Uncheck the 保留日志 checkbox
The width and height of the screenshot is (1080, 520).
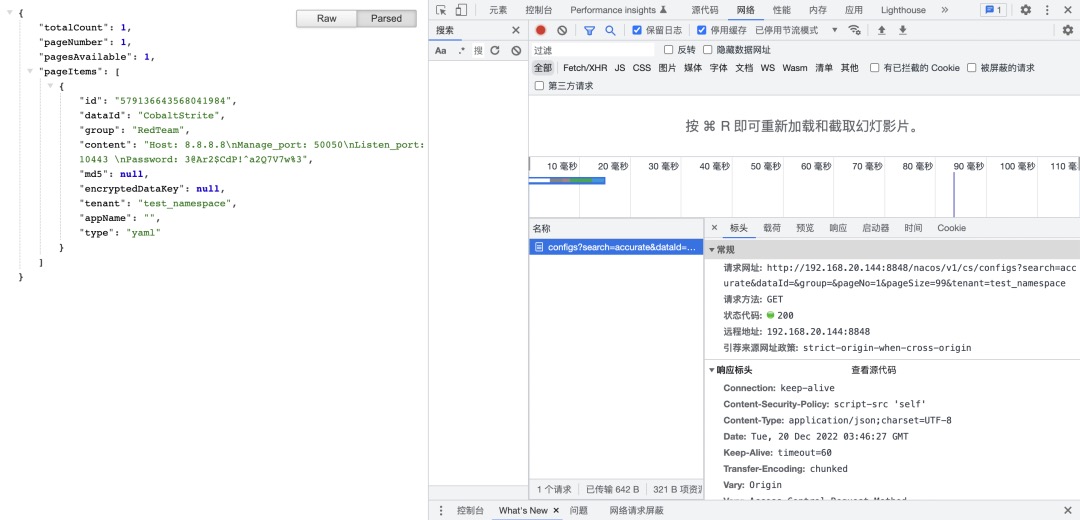click(637, 30)
